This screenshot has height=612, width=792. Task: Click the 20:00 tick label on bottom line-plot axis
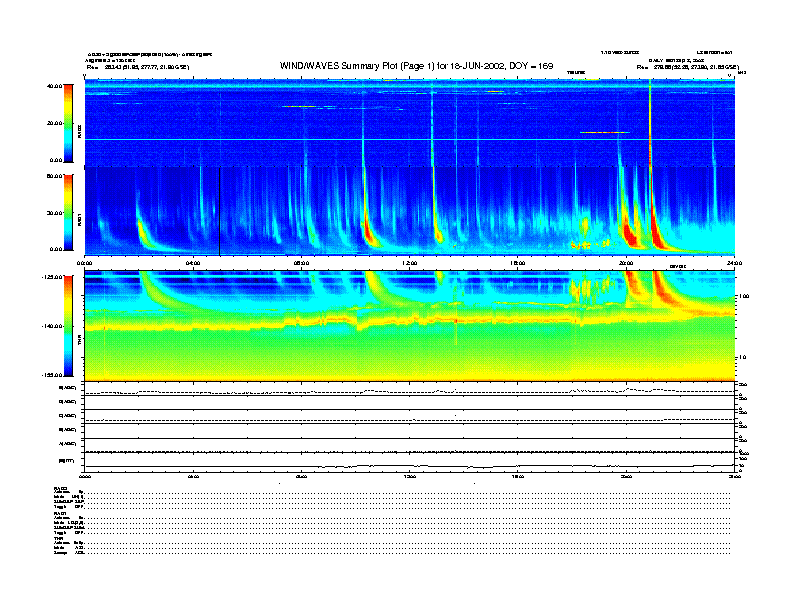tap(626, 476)
